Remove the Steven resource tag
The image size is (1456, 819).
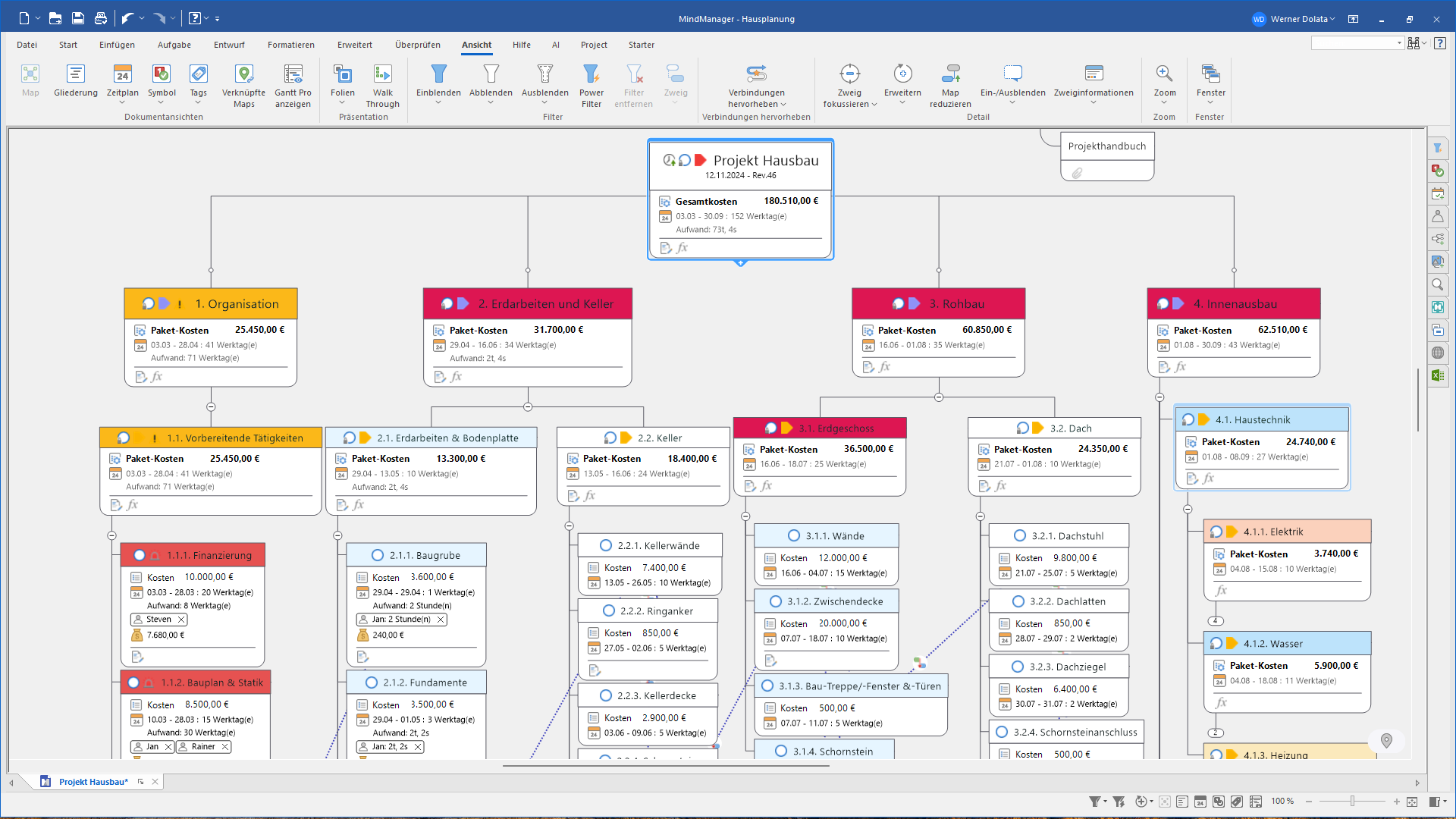pyautogui.click(x=181, y=620)
